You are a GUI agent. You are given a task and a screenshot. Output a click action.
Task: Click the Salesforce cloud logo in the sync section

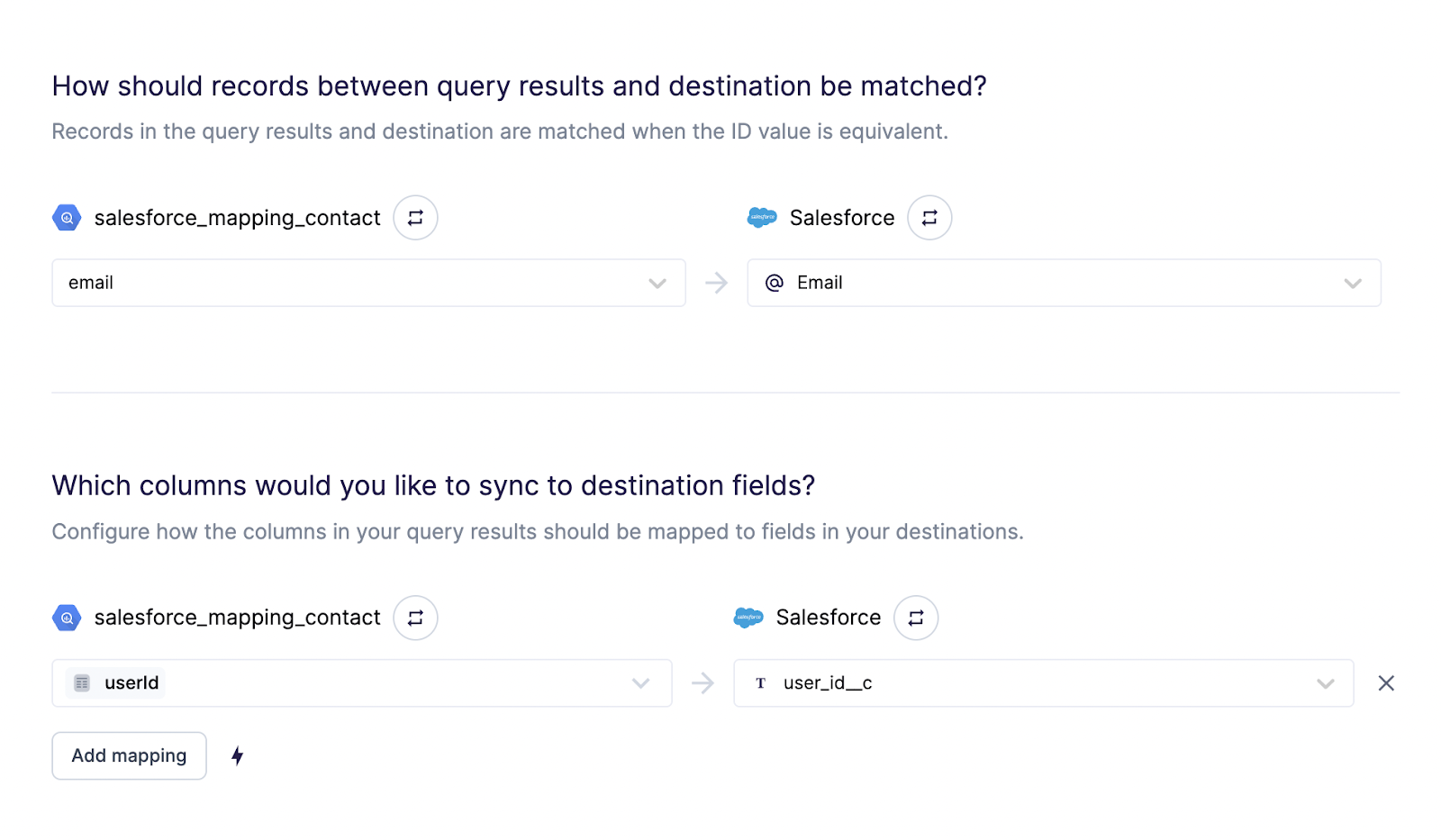(x=748, y=618)
